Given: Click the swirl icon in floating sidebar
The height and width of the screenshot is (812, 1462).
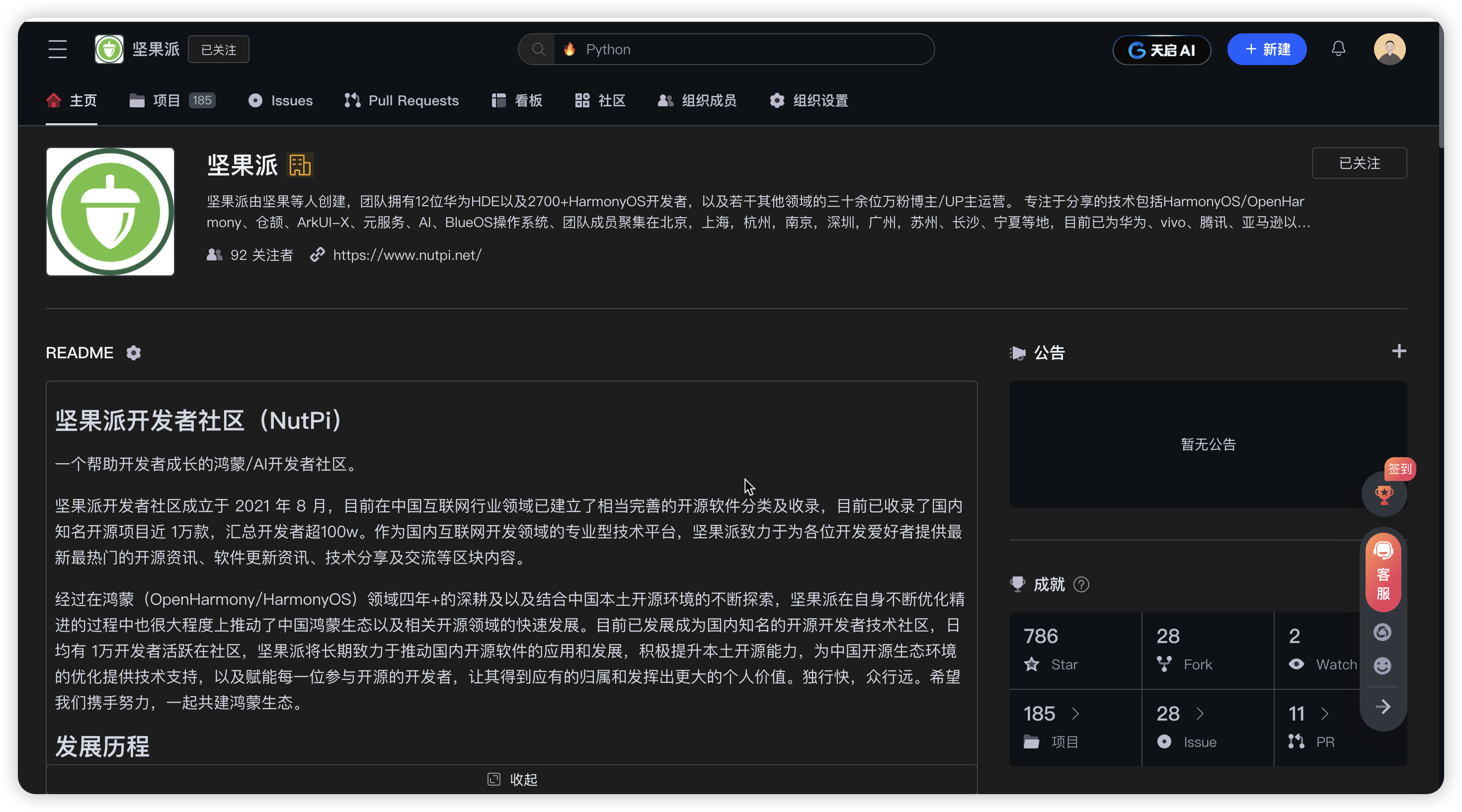Looking at the screenshot, I should pos(1382,632).
